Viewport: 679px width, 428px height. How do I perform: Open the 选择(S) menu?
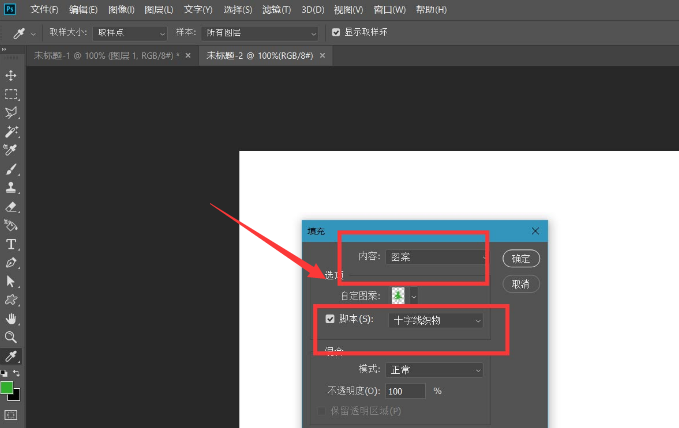tap(238, 10)
